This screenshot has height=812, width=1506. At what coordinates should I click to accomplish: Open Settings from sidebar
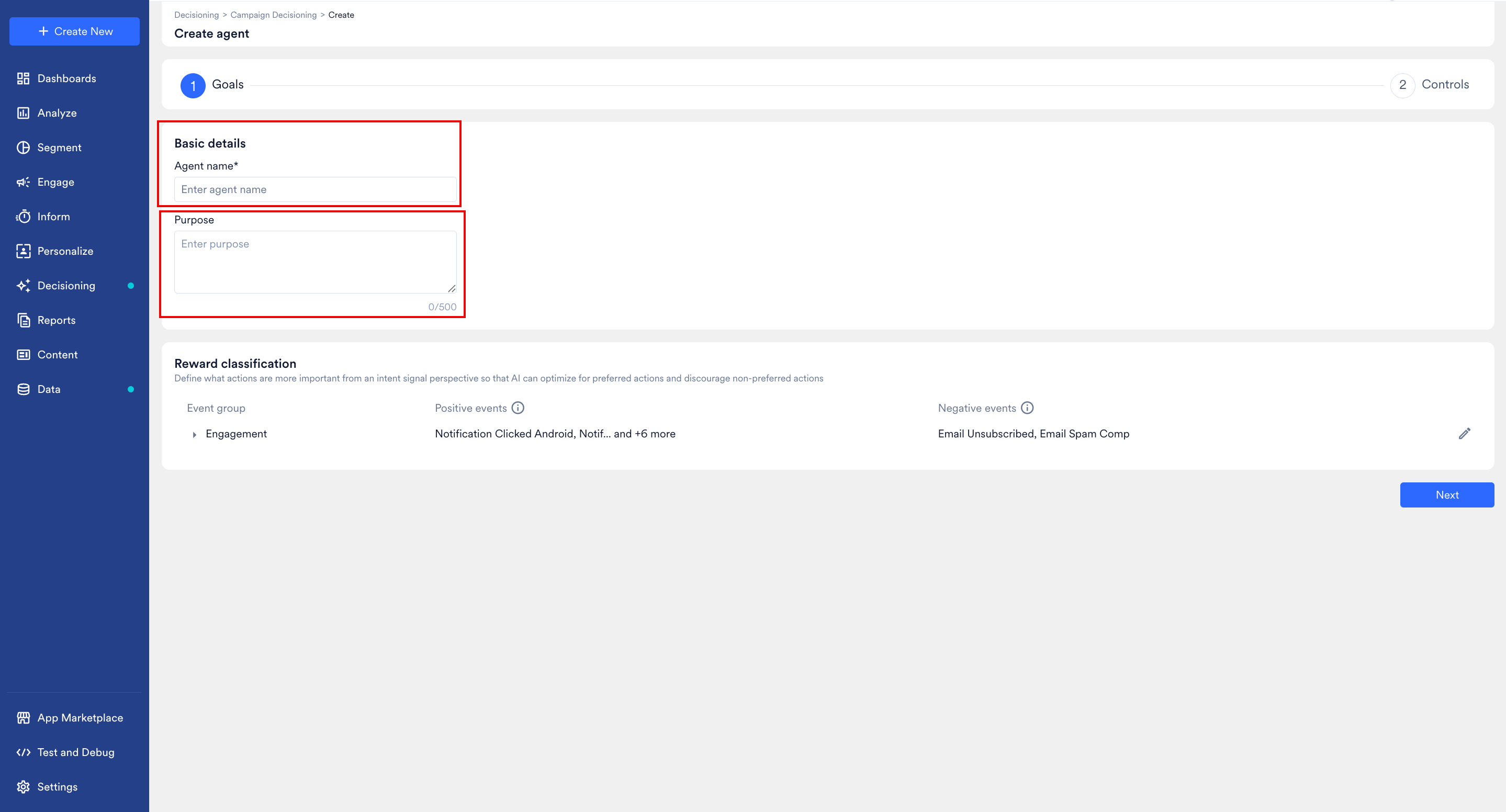click(57, 787)
